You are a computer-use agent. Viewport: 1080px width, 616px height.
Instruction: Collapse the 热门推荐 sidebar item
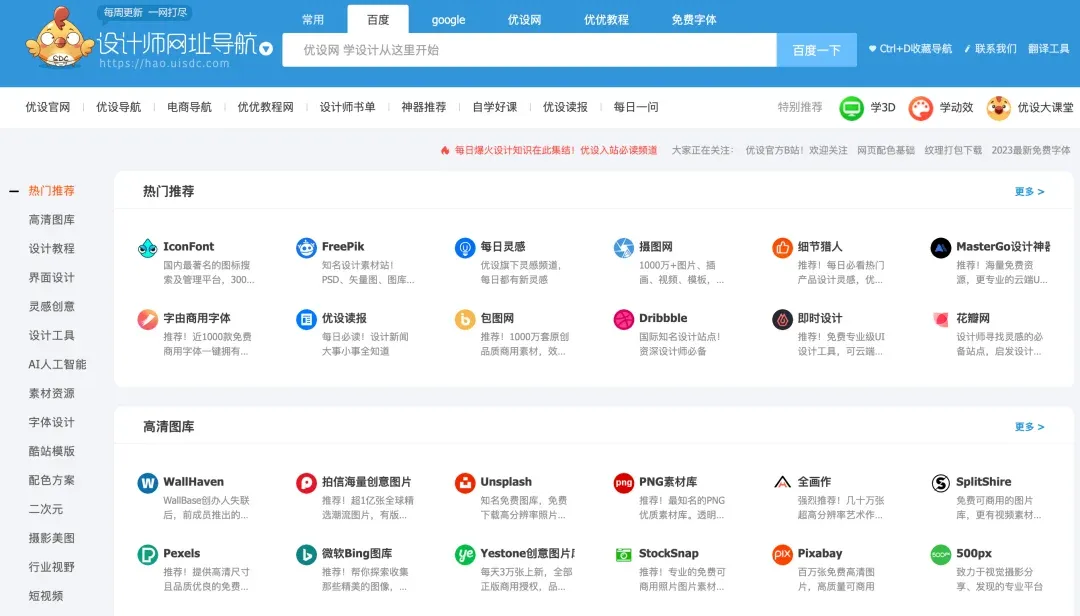point(14,191)
